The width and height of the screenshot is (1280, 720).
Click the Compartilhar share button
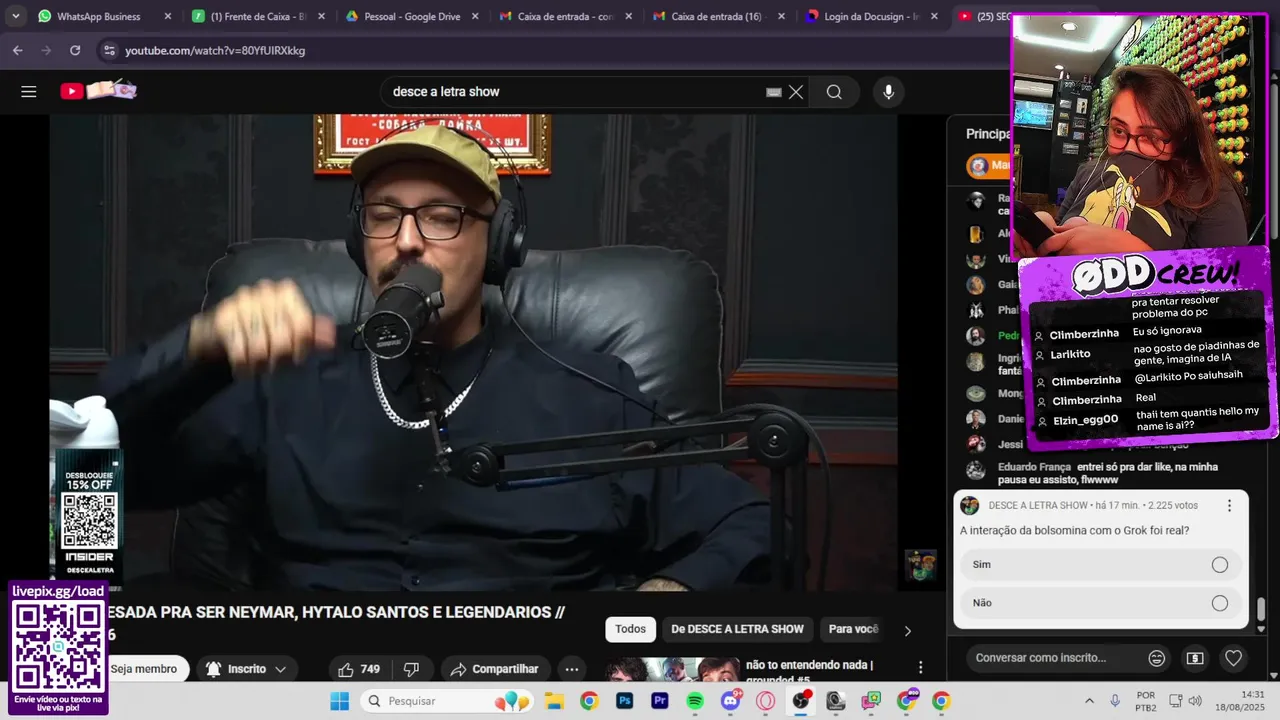[x=494, y=669]
